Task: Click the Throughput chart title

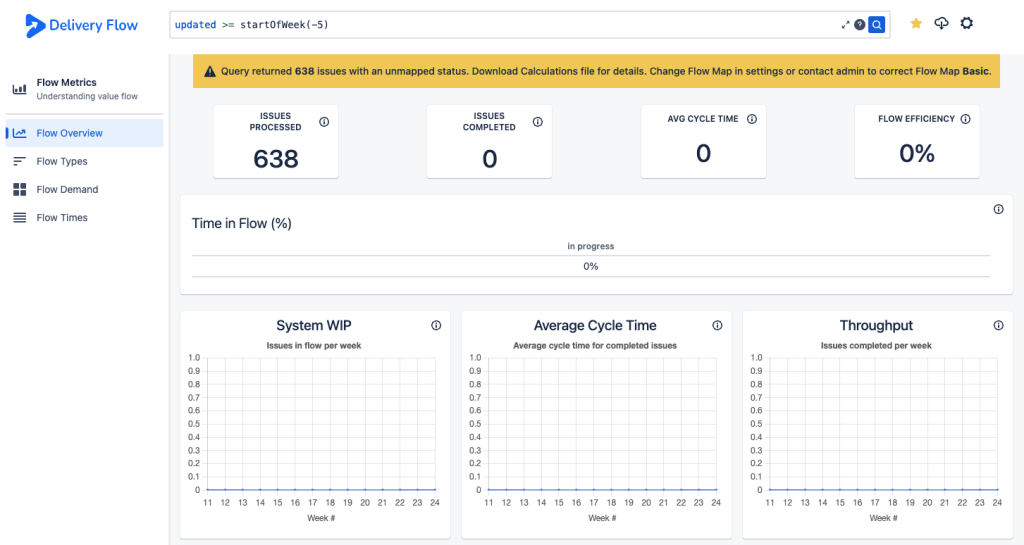Action: click(876, 325)
